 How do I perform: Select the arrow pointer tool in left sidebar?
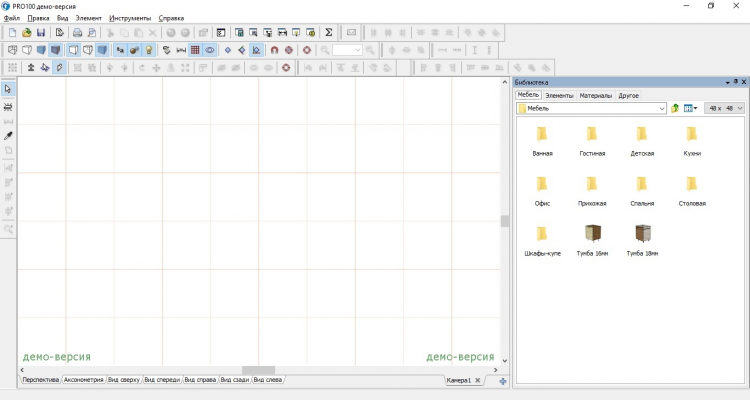[x=8, y=89]
